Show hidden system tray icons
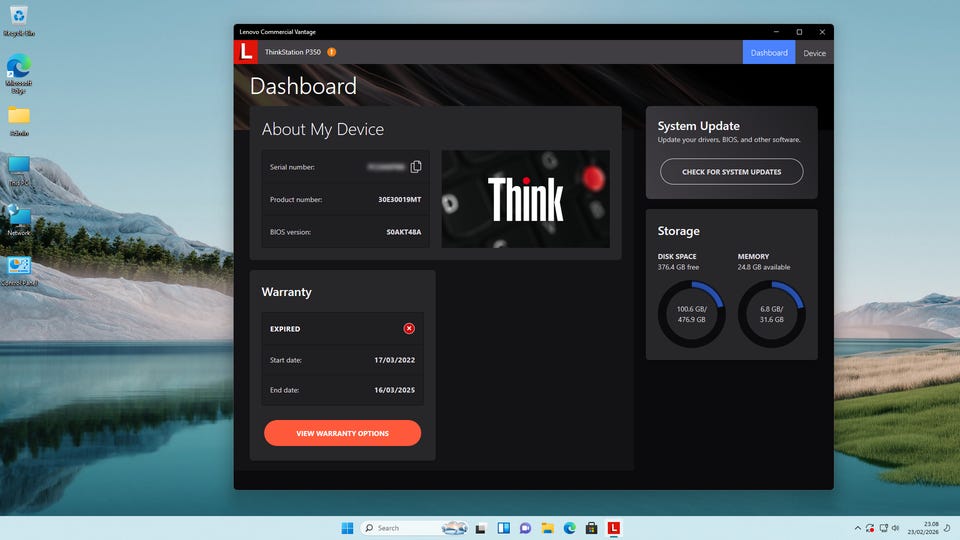This screenshot has width=960, height=540. pyautogui.click(x=857, y=528)
